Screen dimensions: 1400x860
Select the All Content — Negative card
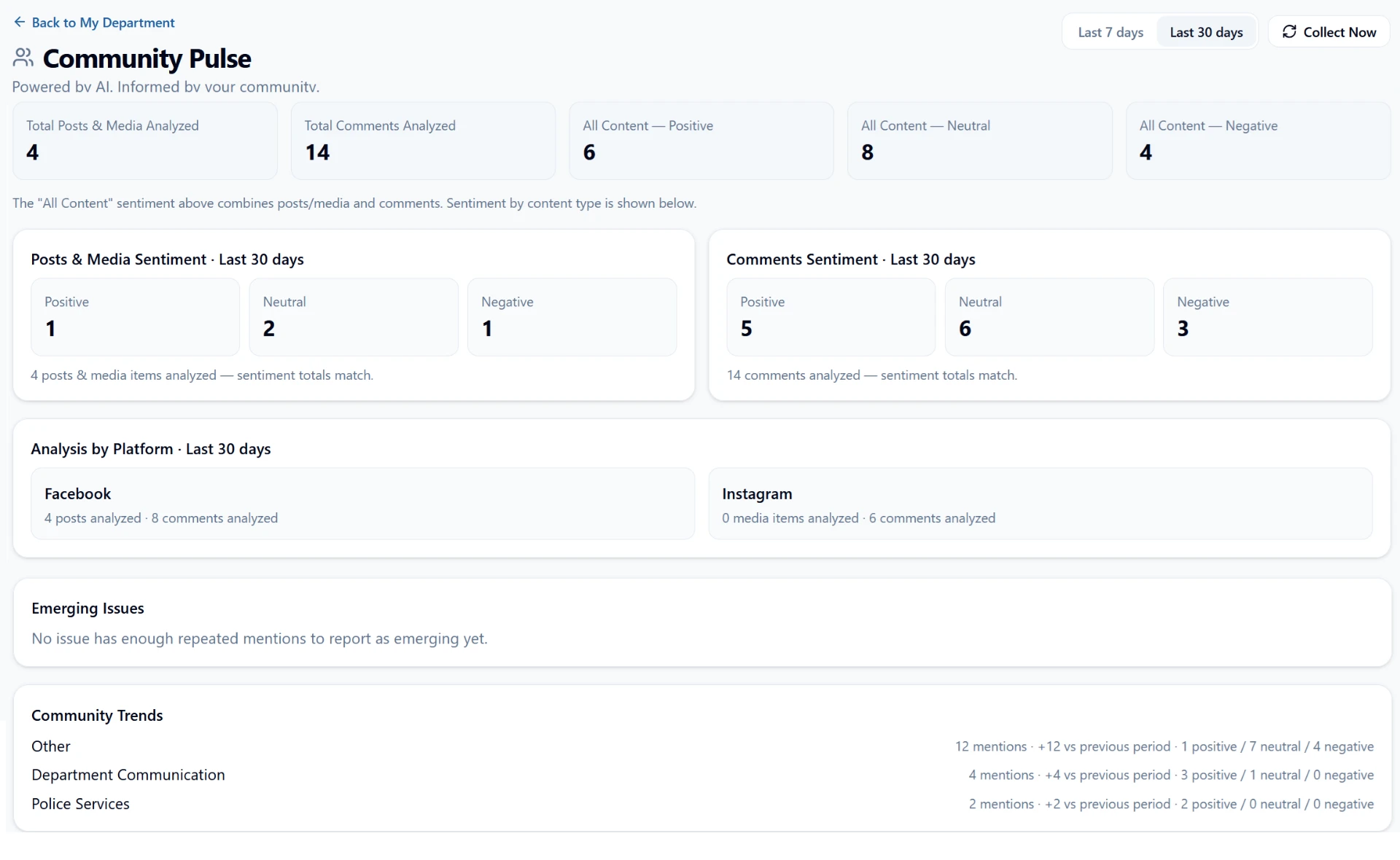click(1258, 141)
